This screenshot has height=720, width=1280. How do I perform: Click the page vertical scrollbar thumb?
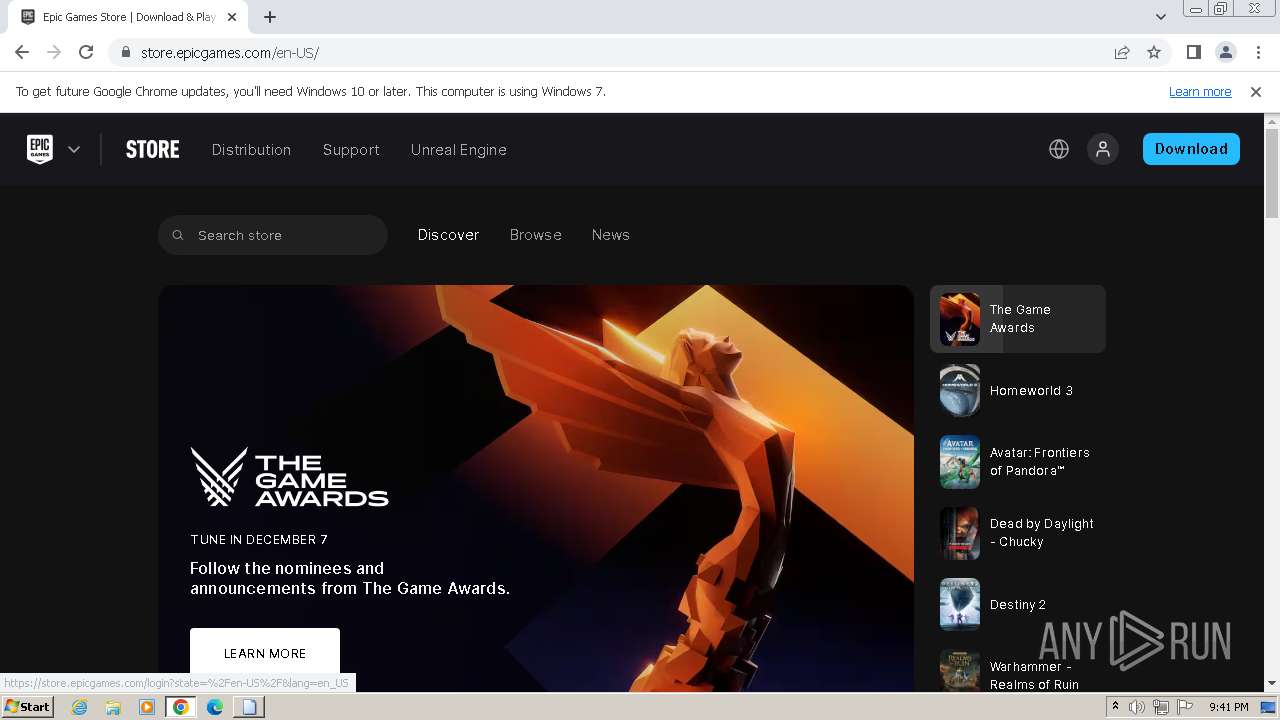pyautogui.click(x=1272, y=175)
